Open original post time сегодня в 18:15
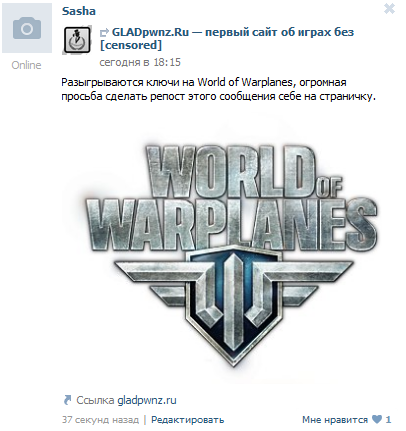 (x=140, y=62)
